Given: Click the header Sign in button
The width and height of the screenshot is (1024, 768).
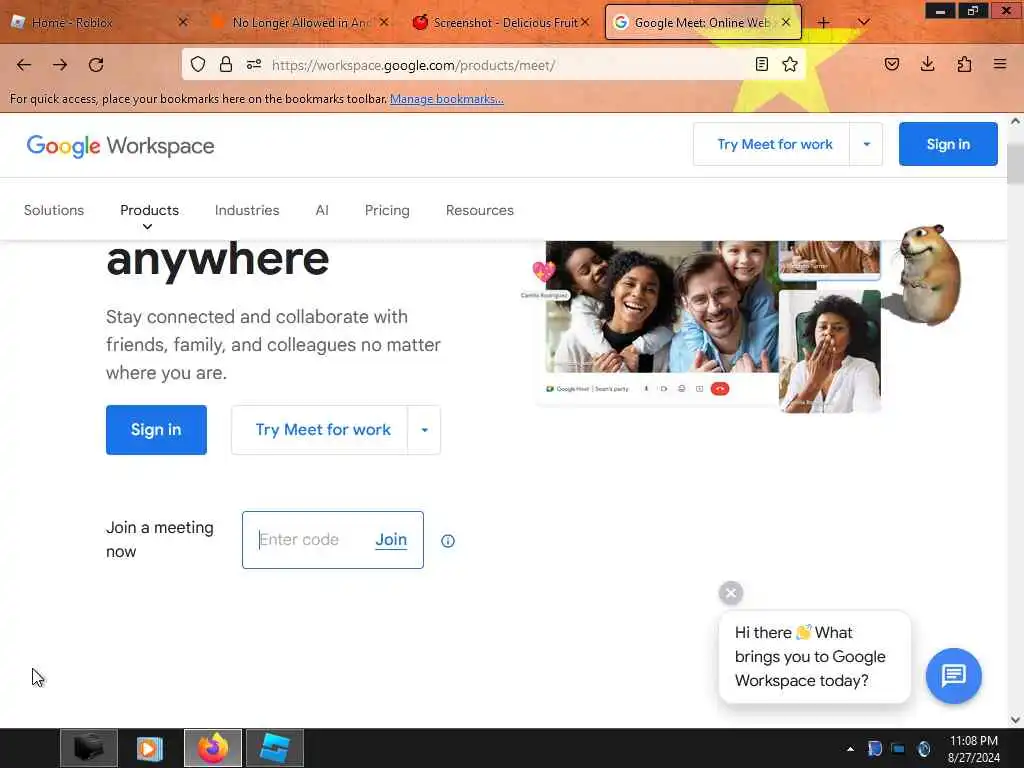Looking at the screenshot, I should pyautogui.click(x=948, y=144).
